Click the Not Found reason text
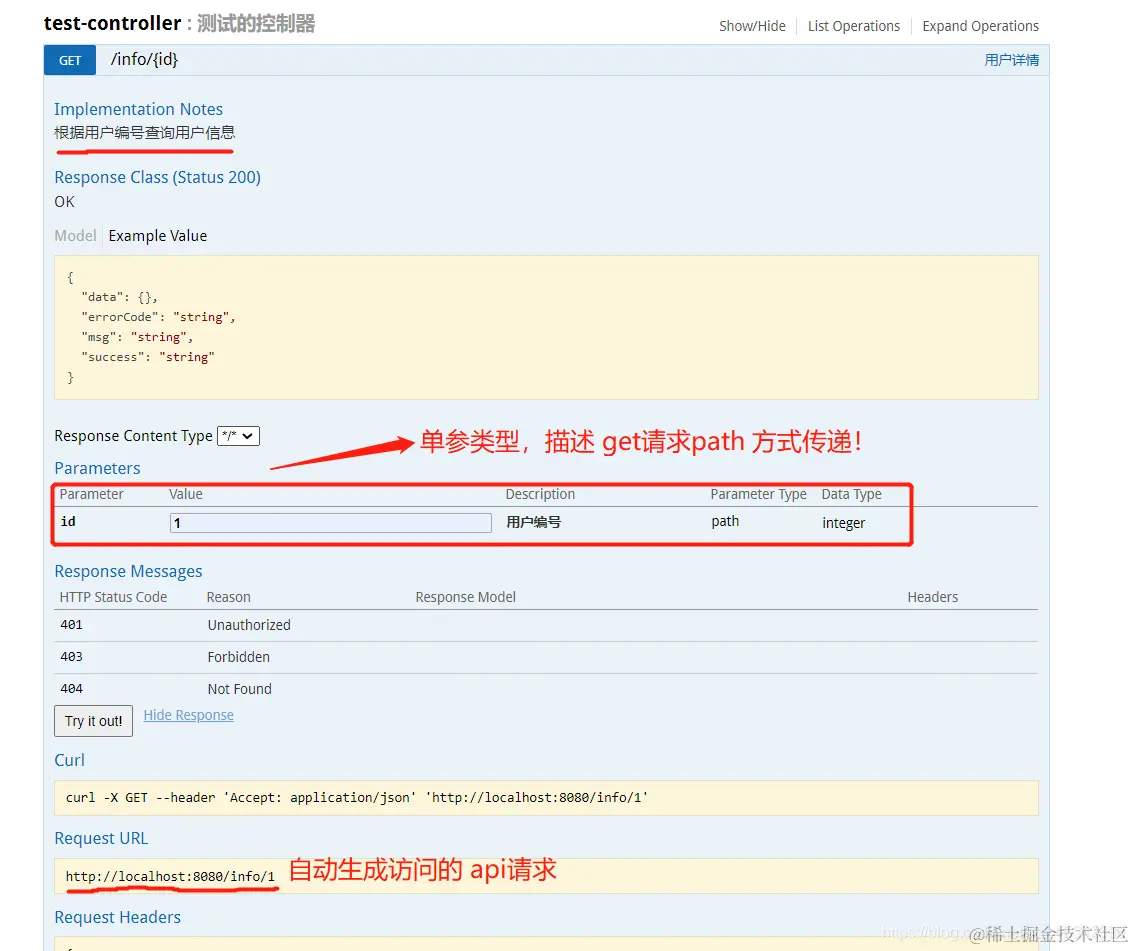This screenshot has width=1135, height=951. 240,689
